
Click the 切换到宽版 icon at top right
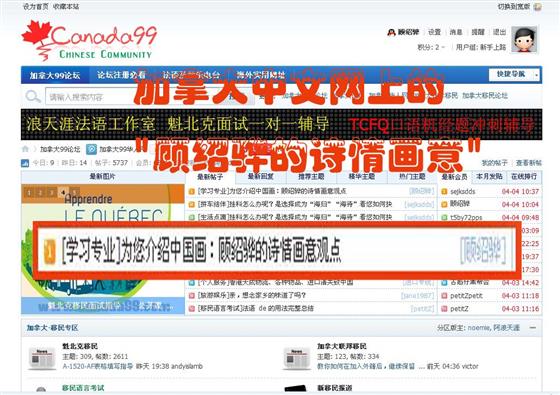pyautogui.click(x=537, y=7)
